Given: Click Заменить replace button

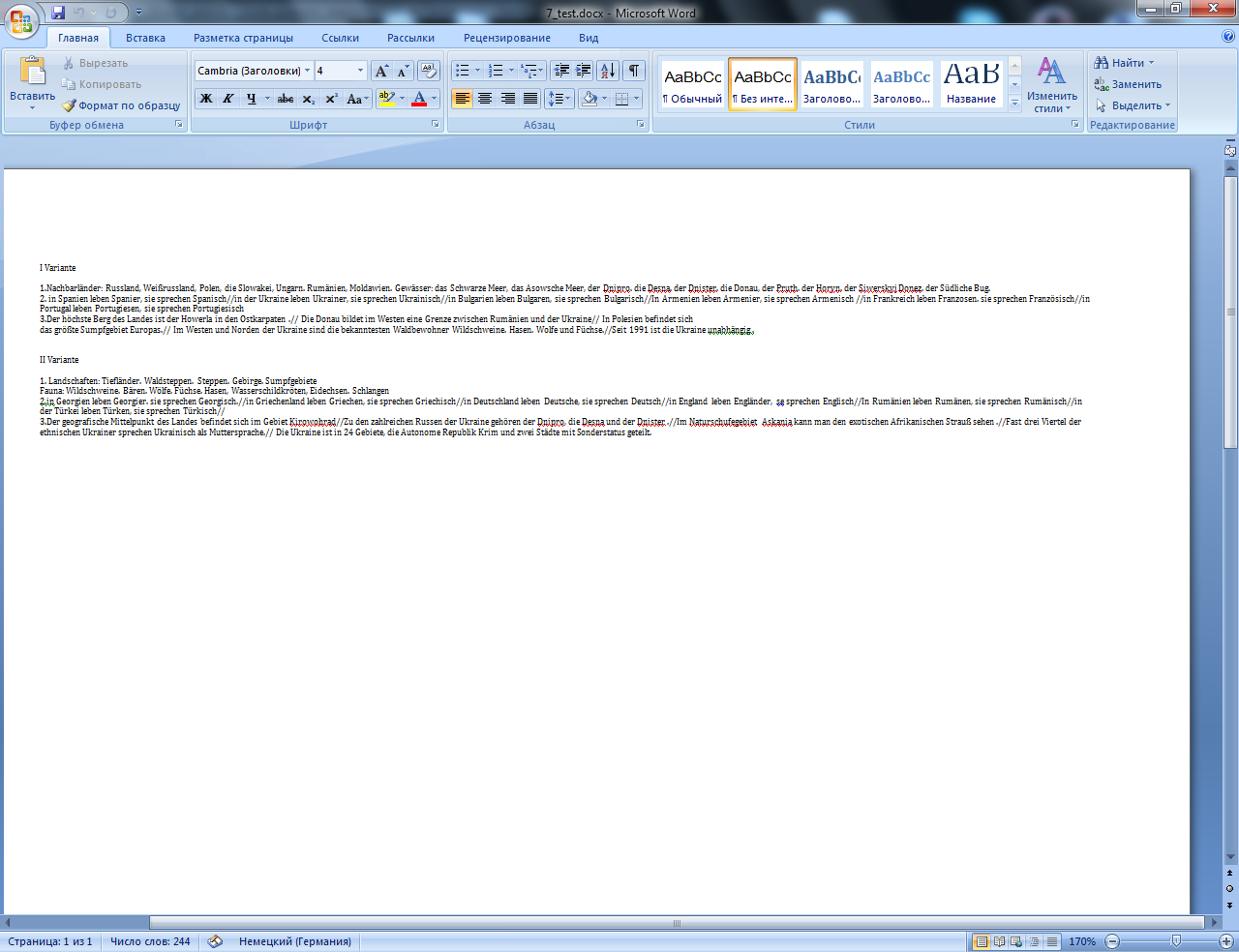Looking at the screenshot, I should pos(1128,84).
